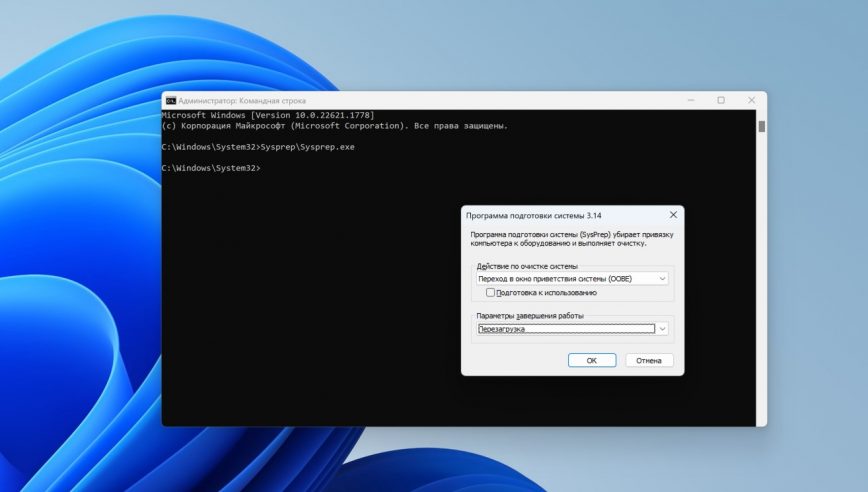This screenshot has width=868, height=492.
Task: Click the Sysprep\Sysprep.exe command line text
Action: click(x=307, y=147)
